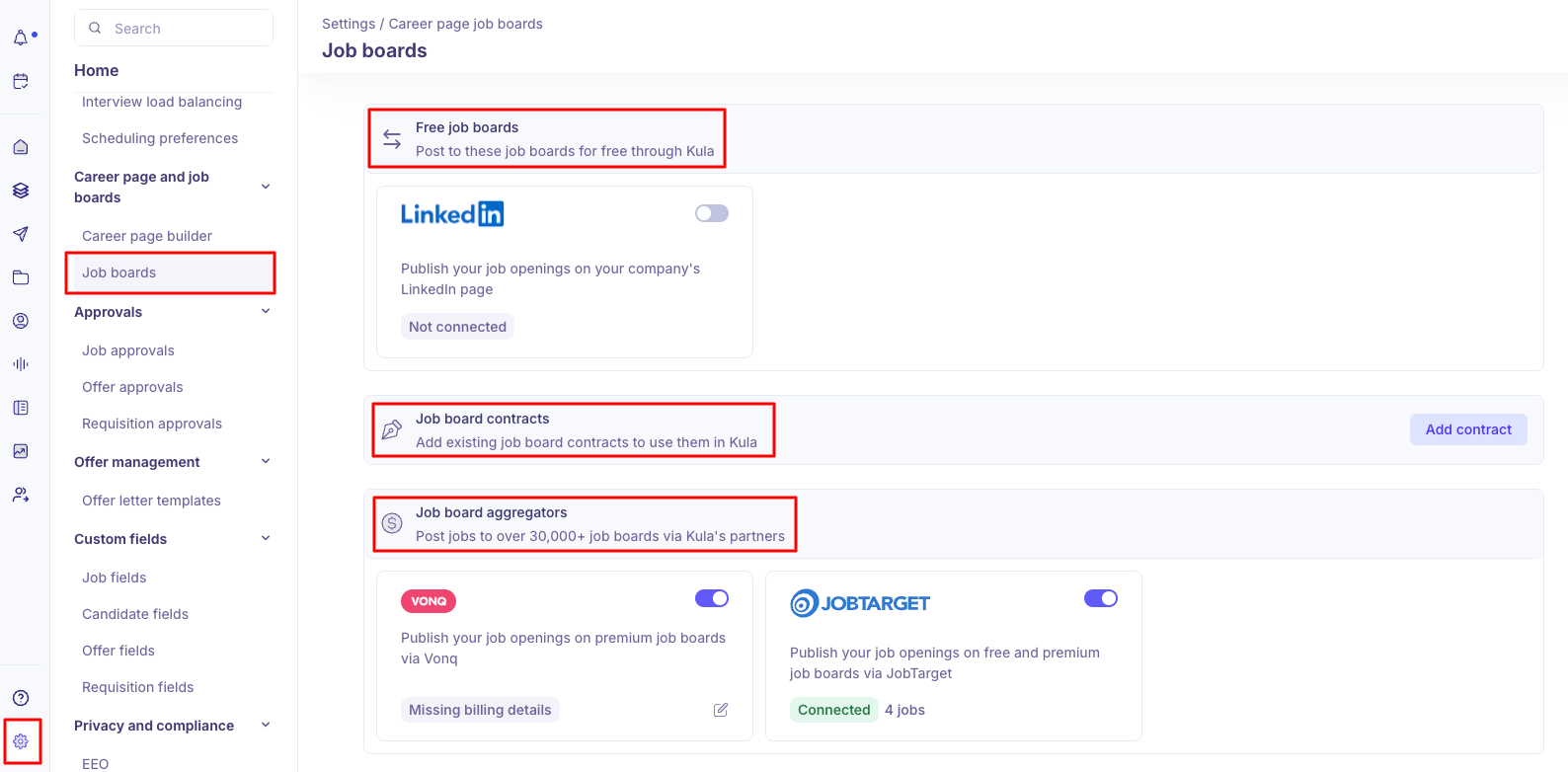1568x772 pixels.
Task: Open the calendar icon in left rail
Action: click(x=21, y=81)
